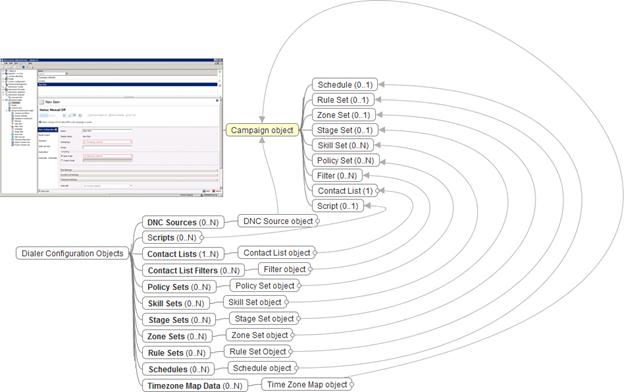Select the Schedule object node
This screenshot has height=392, width=624.
coord(262,368)
